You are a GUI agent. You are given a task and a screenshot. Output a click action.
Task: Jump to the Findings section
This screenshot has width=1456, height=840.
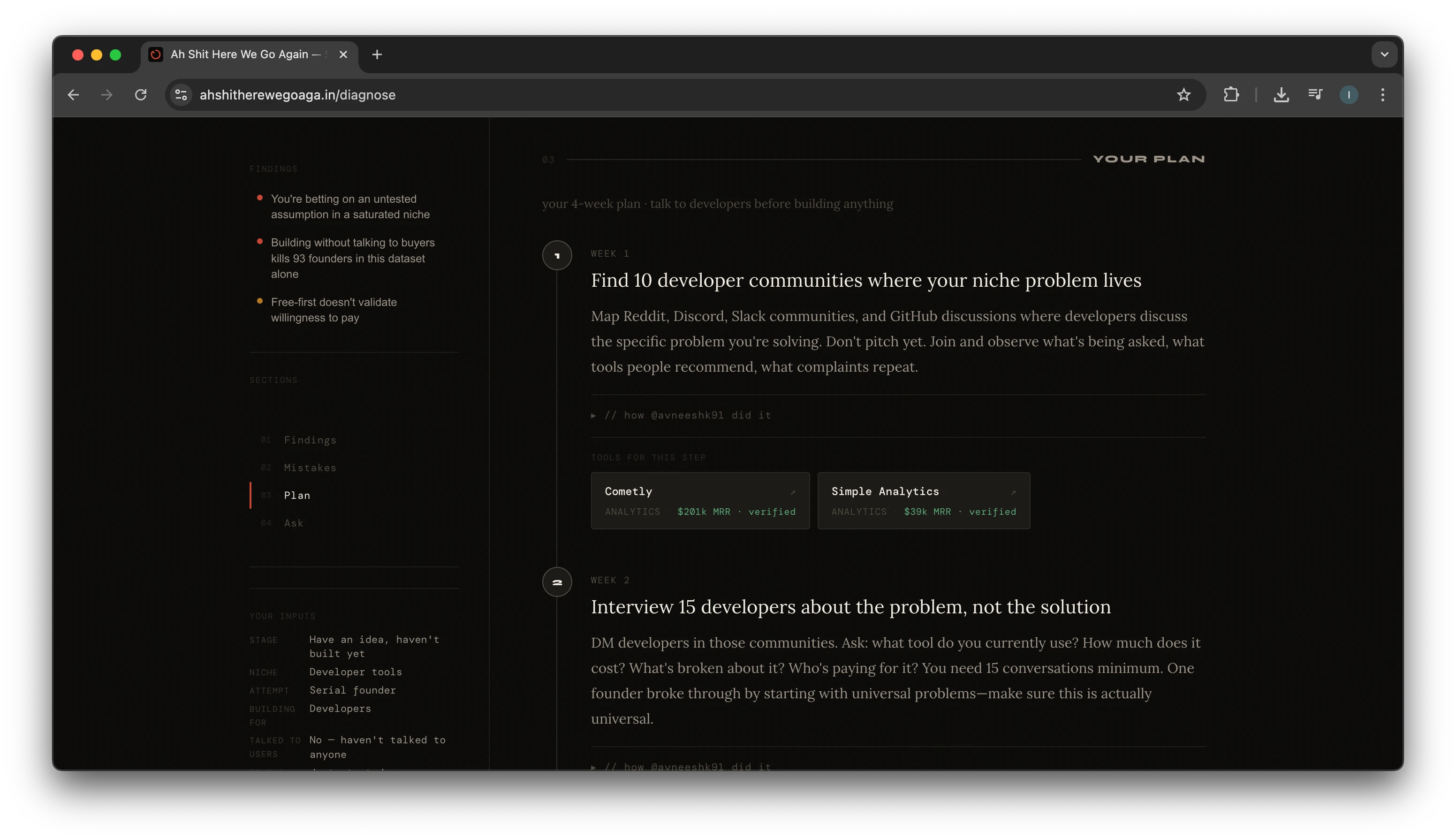pos(310,440)
